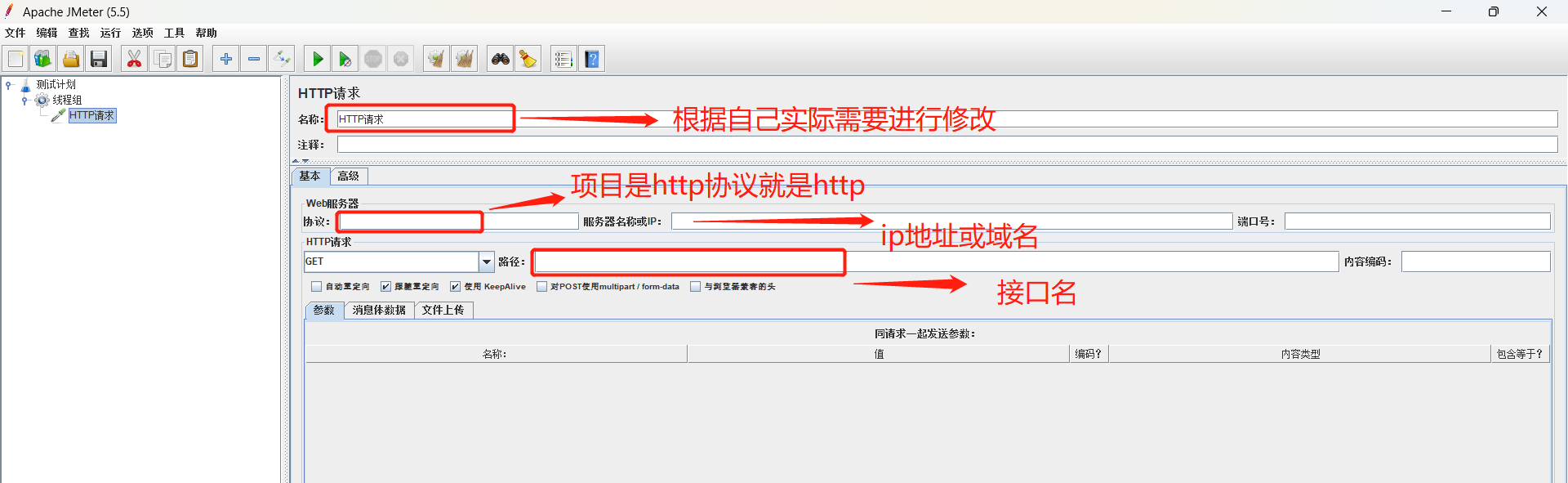Open the 文件 menu
Image resolution: width=1568 pixels, height=483 pixels.
click(16, 33)
